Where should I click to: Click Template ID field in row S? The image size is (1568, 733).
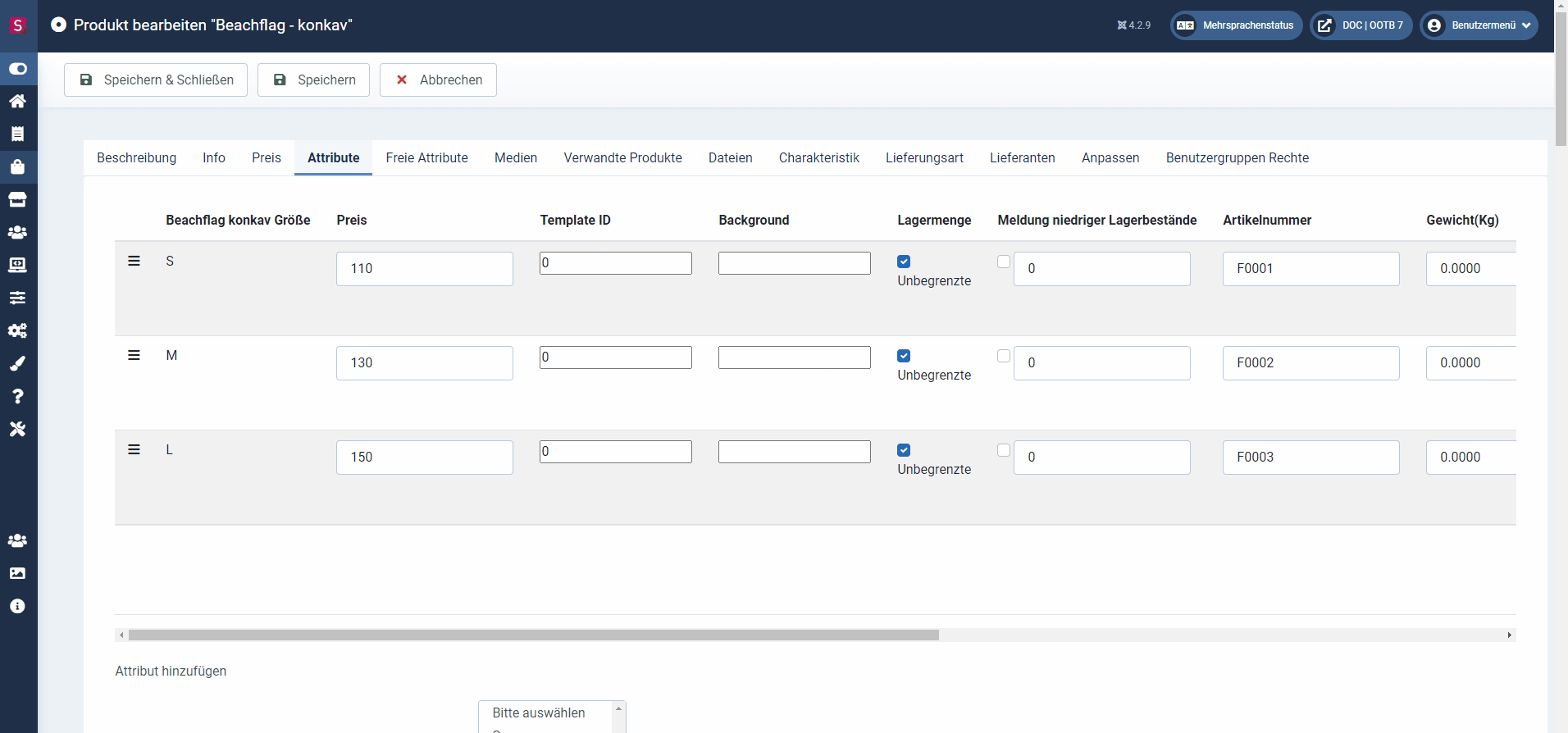[616, 263]
